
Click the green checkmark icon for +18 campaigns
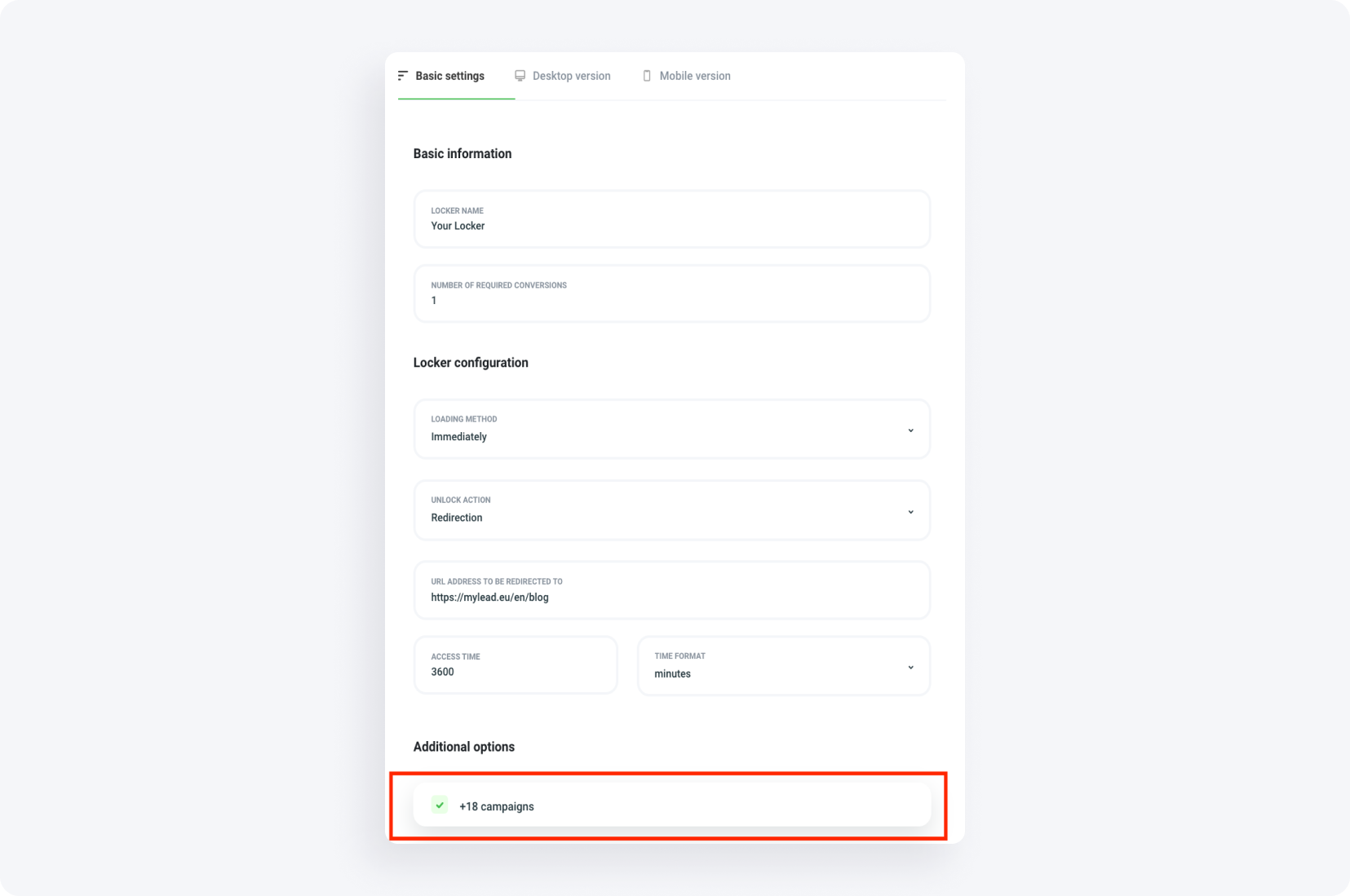tap(440, 806)
